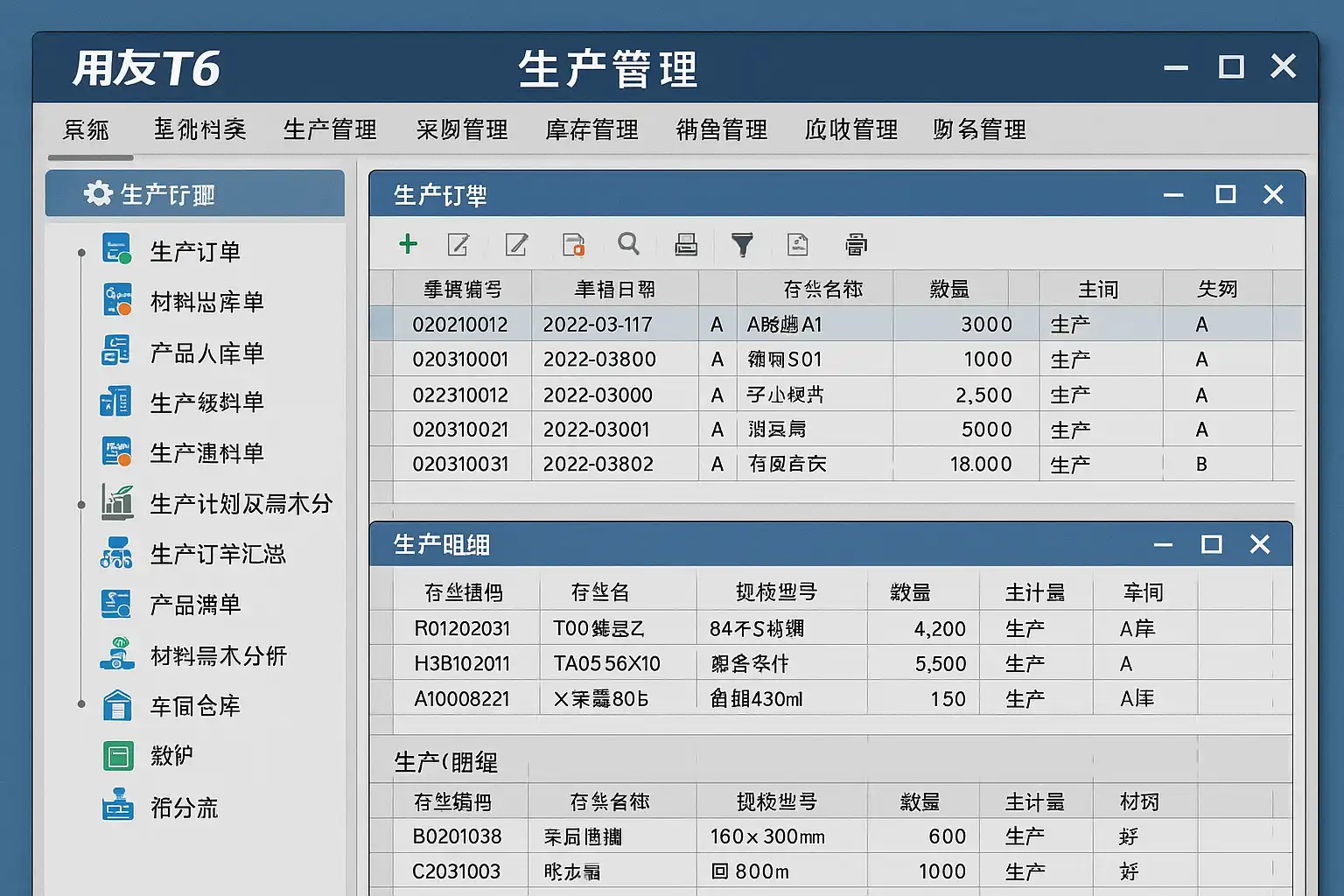1344x896 pixels.
Task: Open the blue warehouse icon in sidebar
Action: tap(117, 705)
